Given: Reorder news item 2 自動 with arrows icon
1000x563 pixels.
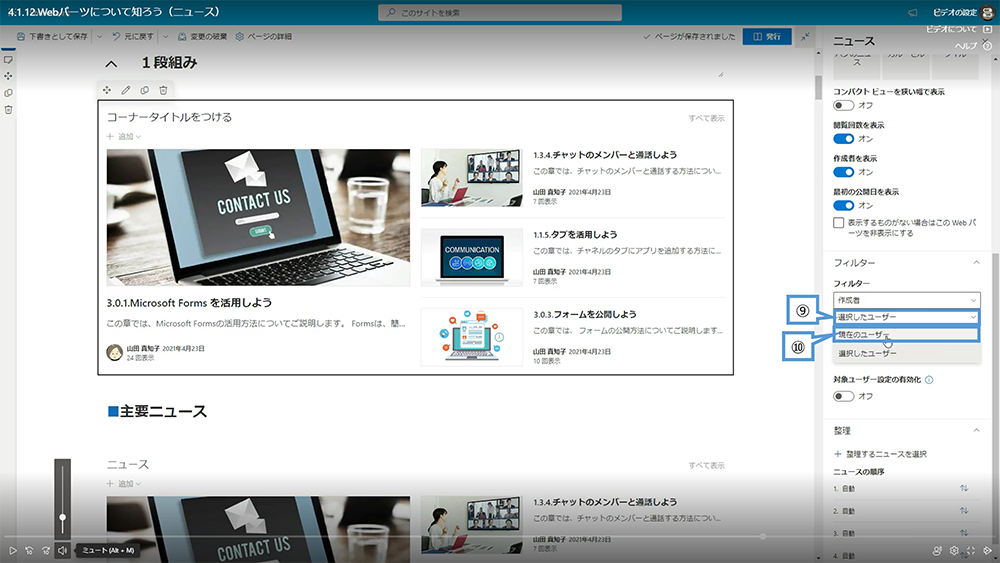Looking at the screenshot, I should point(964,511).
